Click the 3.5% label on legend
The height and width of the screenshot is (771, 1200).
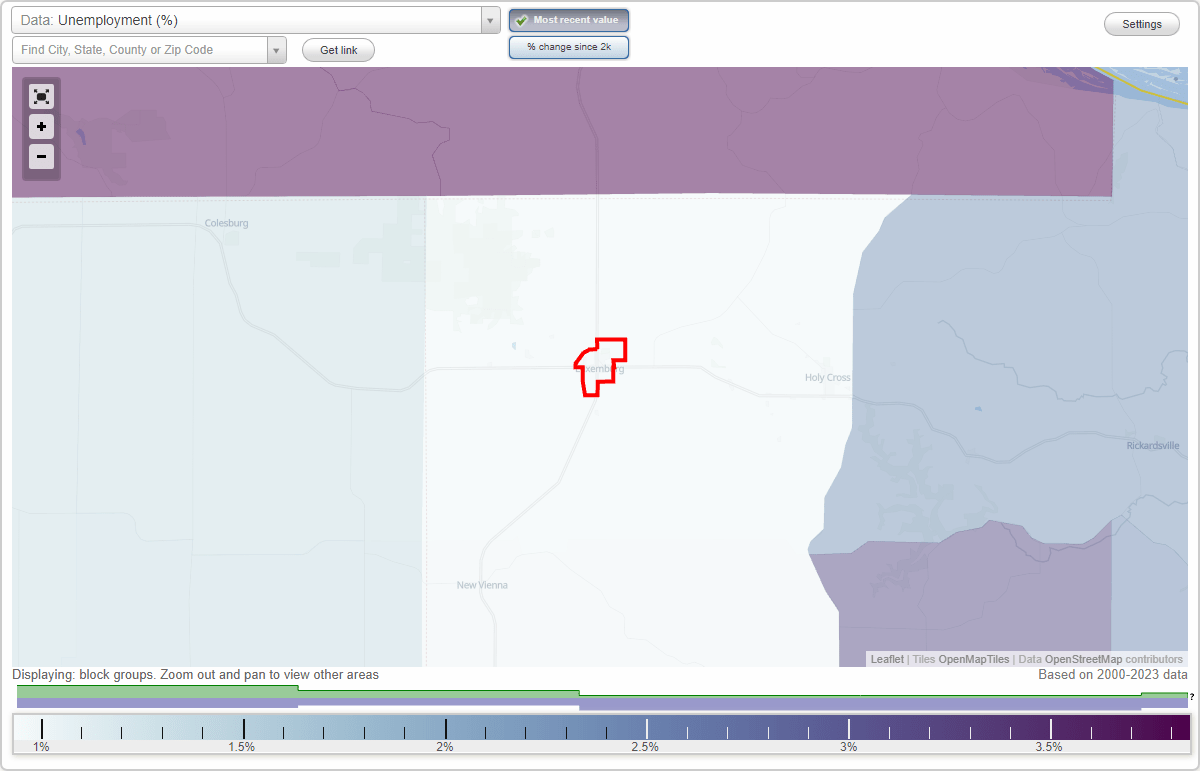coord(1049,747)
